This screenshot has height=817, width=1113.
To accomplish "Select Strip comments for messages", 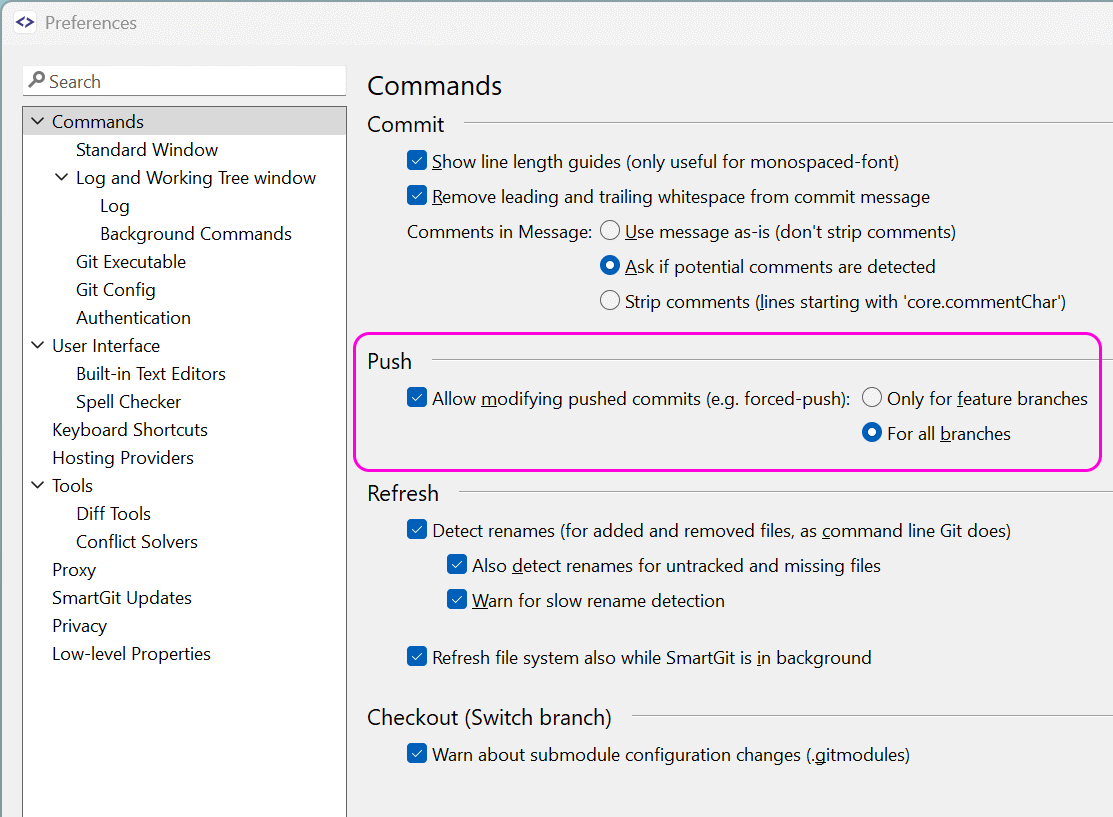I will click(x=609, y=301).
